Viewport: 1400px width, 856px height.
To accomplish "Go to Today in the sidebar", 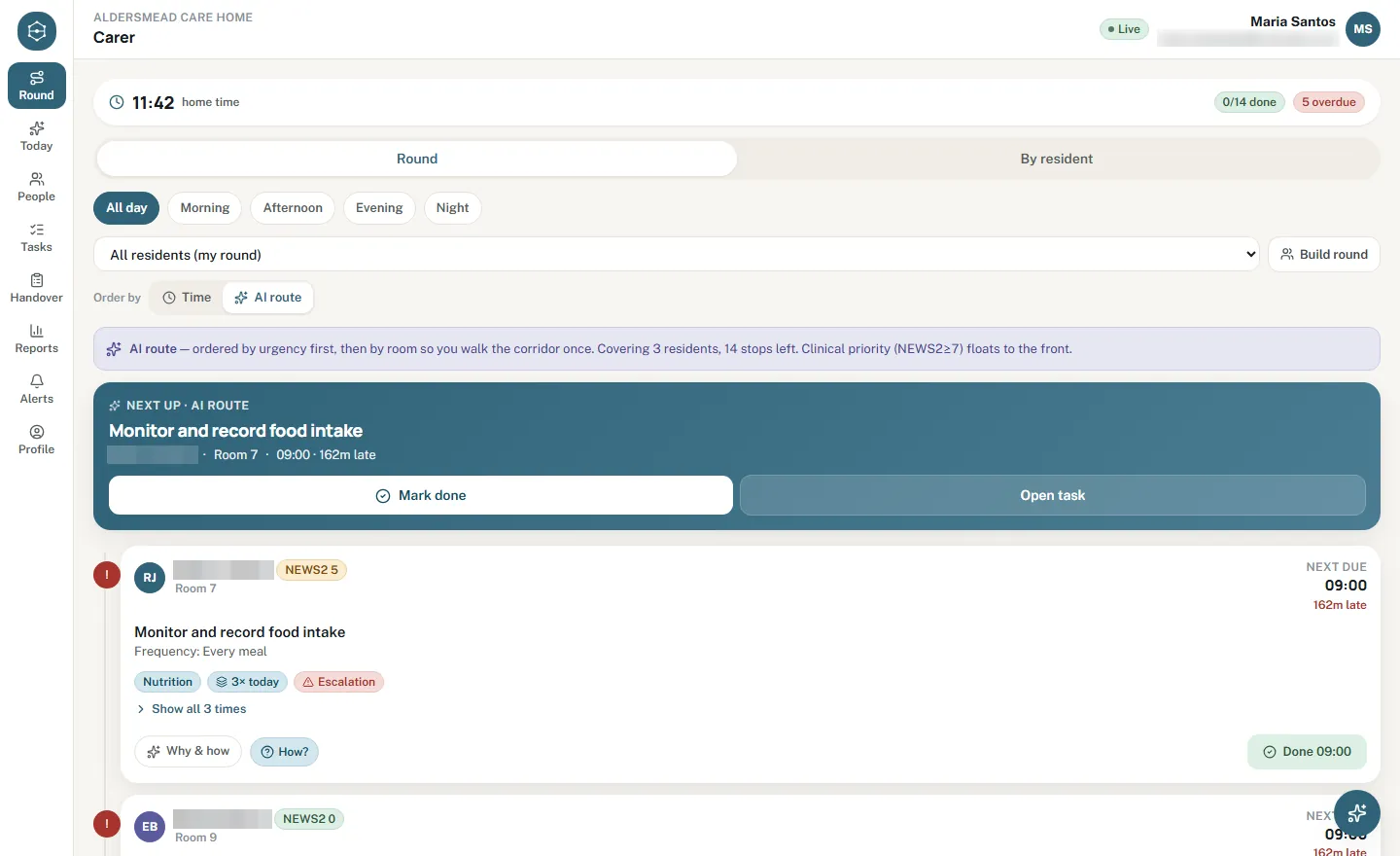I will (x=37, y=136).
